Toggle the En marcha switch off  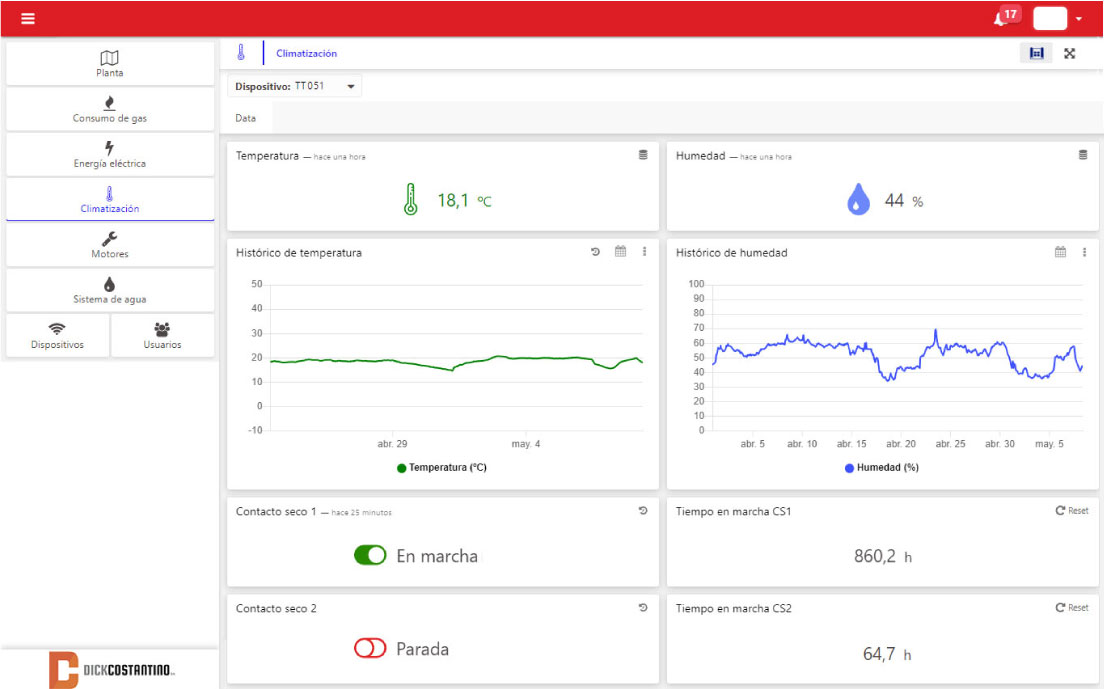pos(370,556)
